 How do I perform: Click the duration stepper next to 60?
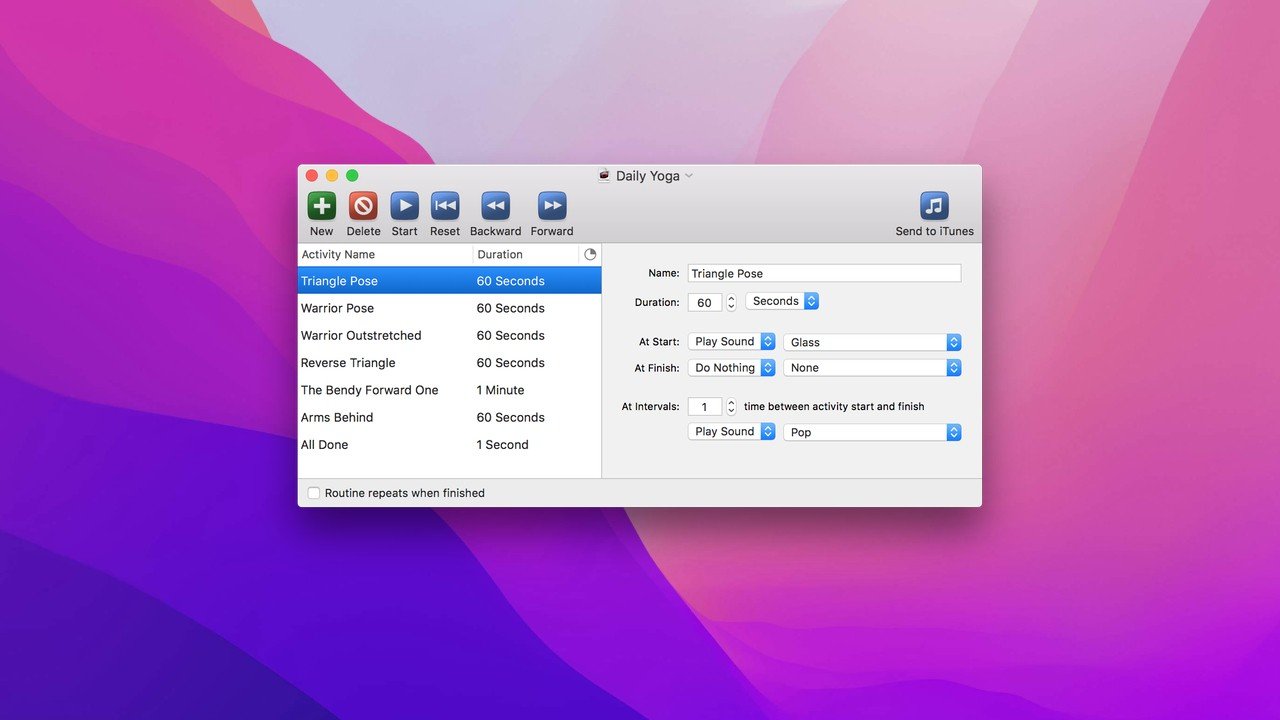click(x=731, y=302)
